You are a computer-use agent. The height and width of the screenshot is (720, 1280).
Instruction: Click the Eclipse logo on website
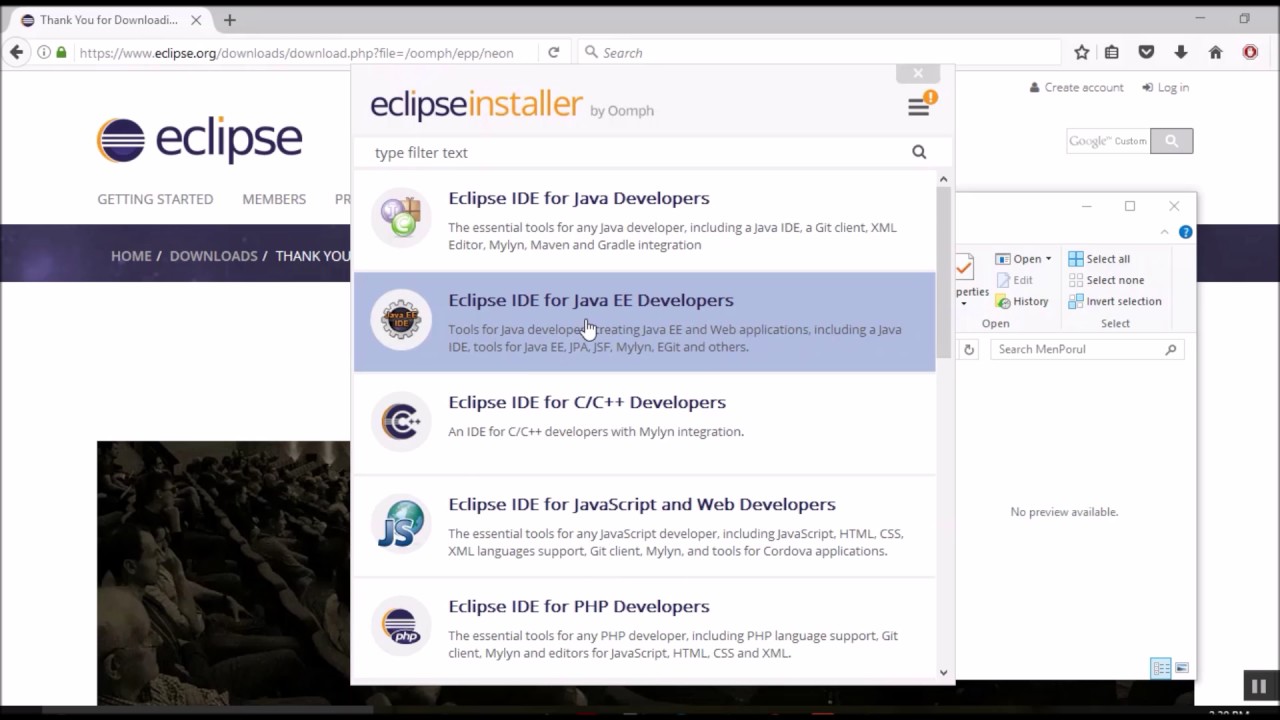(x=199, y=140)
